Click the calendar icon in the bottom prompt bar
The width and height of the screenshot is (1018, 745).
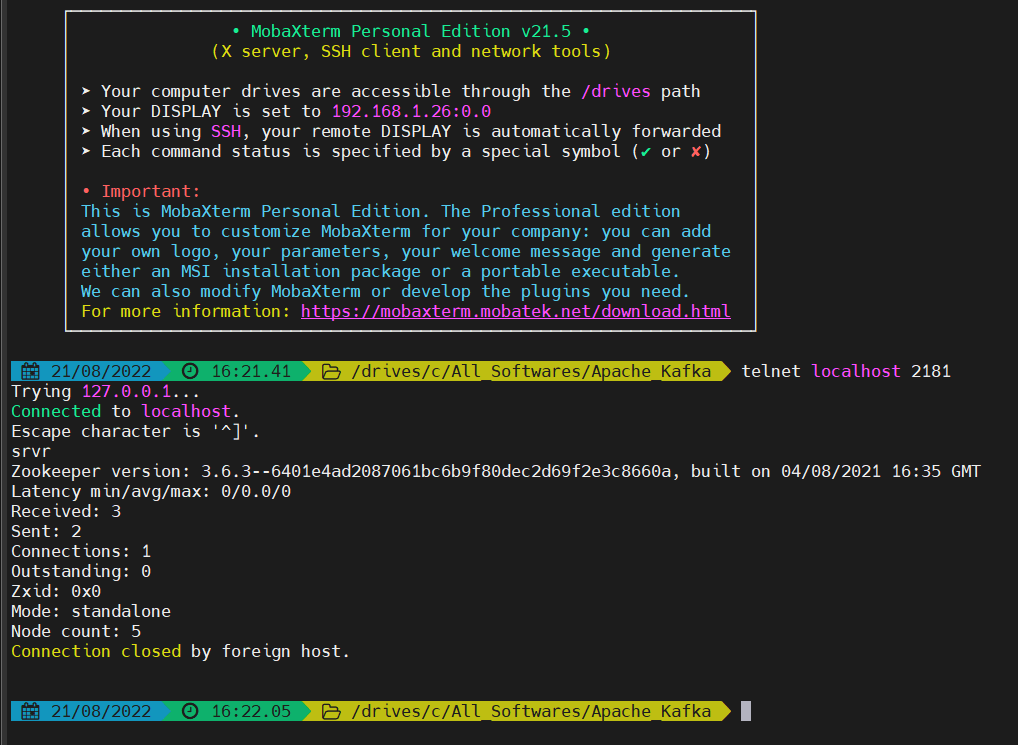[x=30, y=711]
